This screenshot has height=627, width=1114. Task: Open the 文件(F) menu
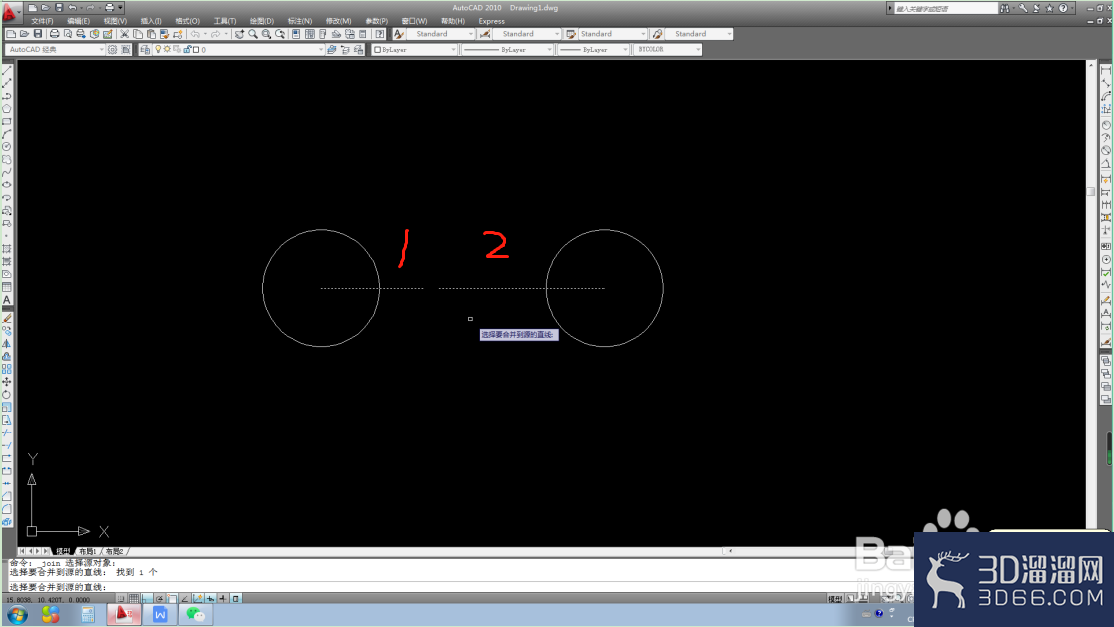(42, 21)
